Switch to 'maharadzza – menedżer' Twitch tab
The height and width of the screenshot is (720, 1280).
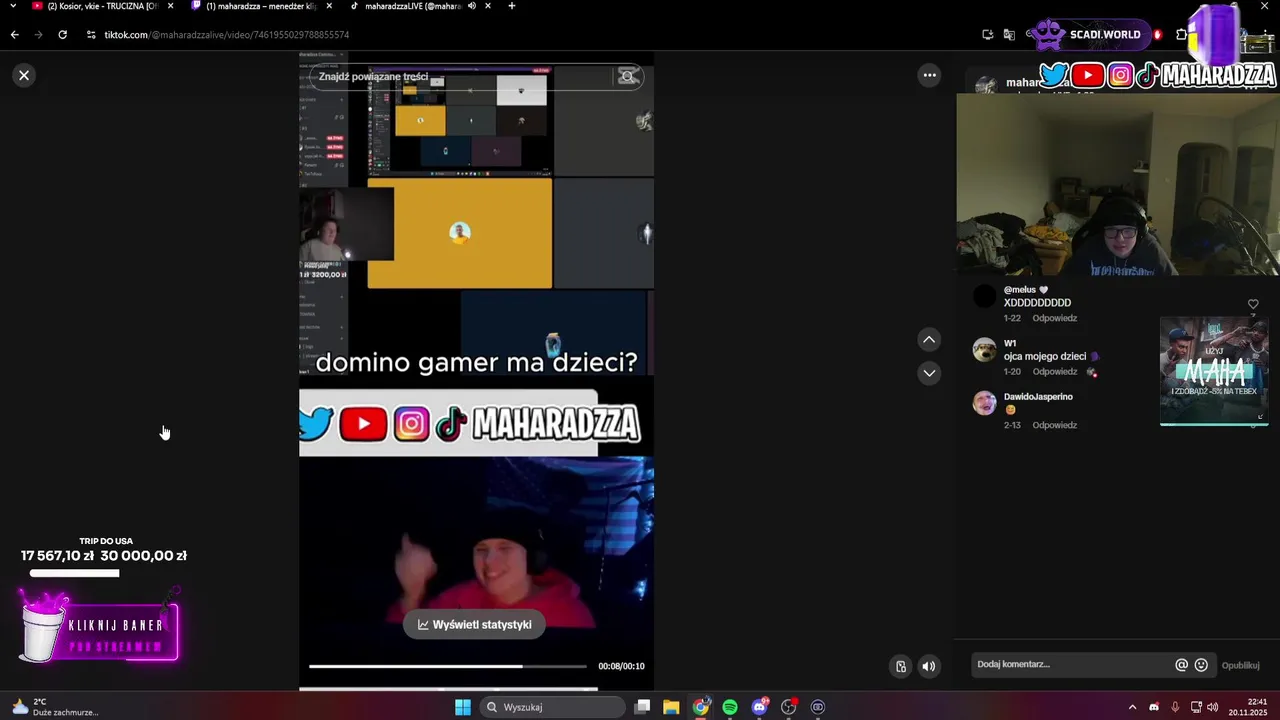(260, 6)
